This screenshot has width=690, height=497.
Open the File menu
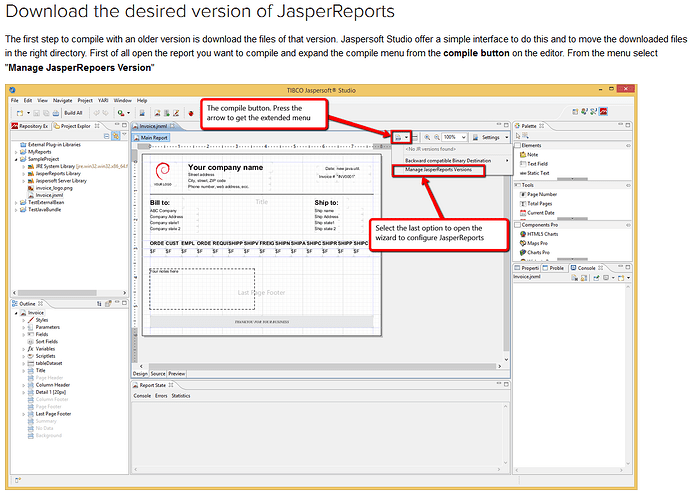pos(15,100)
